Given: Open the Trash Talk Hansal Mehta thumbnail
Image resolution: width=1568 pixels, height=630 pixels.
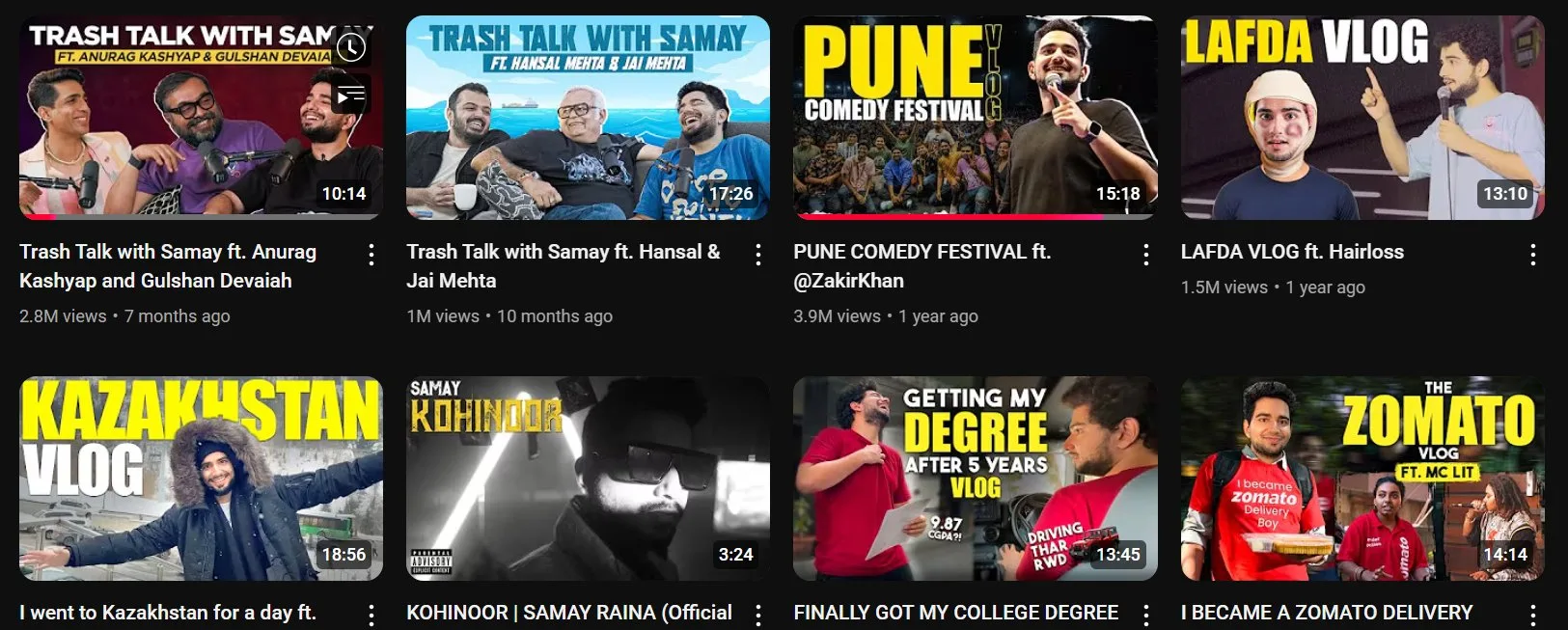Looking at the screenshot, I should (588, 118).
